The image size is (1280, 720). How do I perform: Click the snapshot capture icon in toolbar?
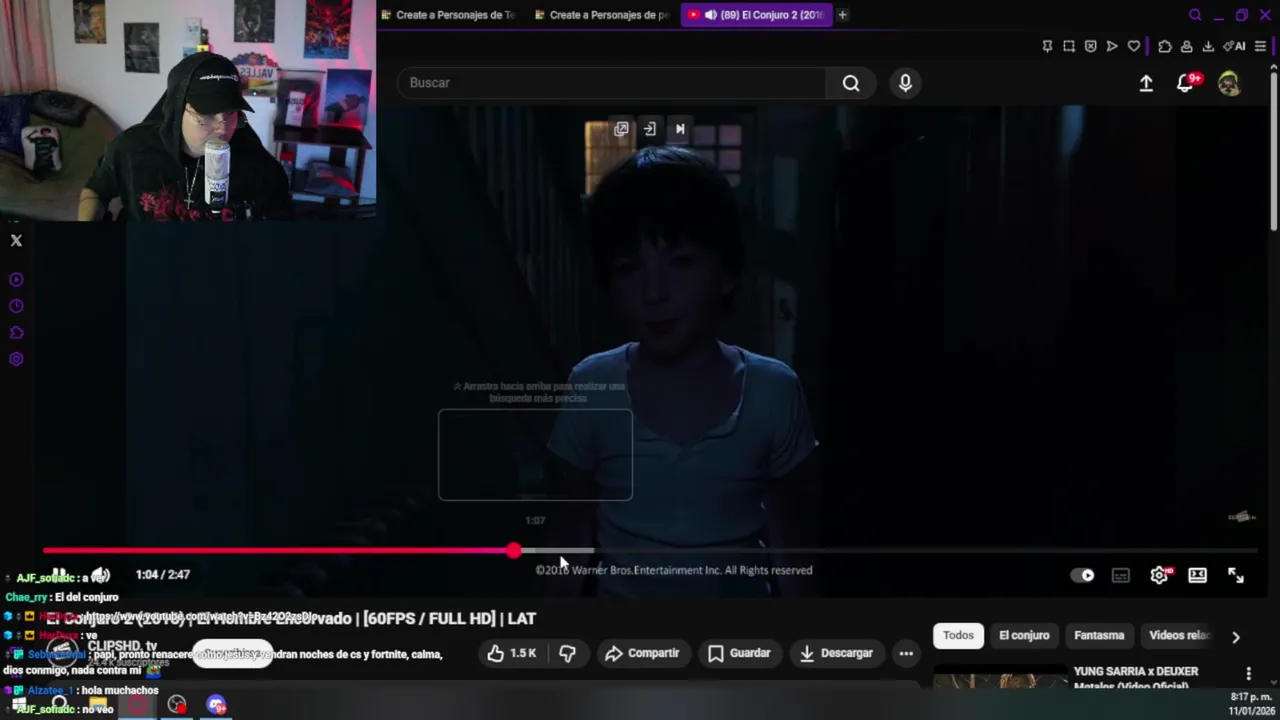1069,46
